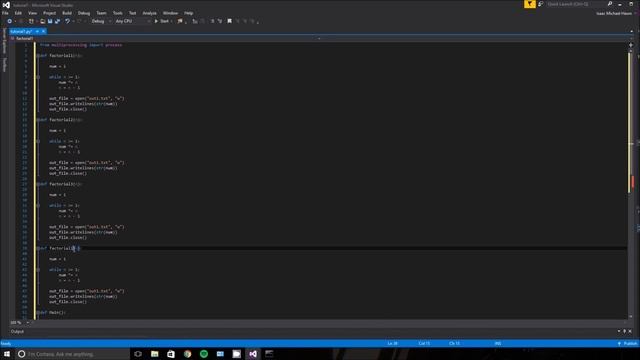The height and width of the screenshot is (360, 640).
Task: Click the Cortana search box in taskbar
Action: tap(73, 354)
